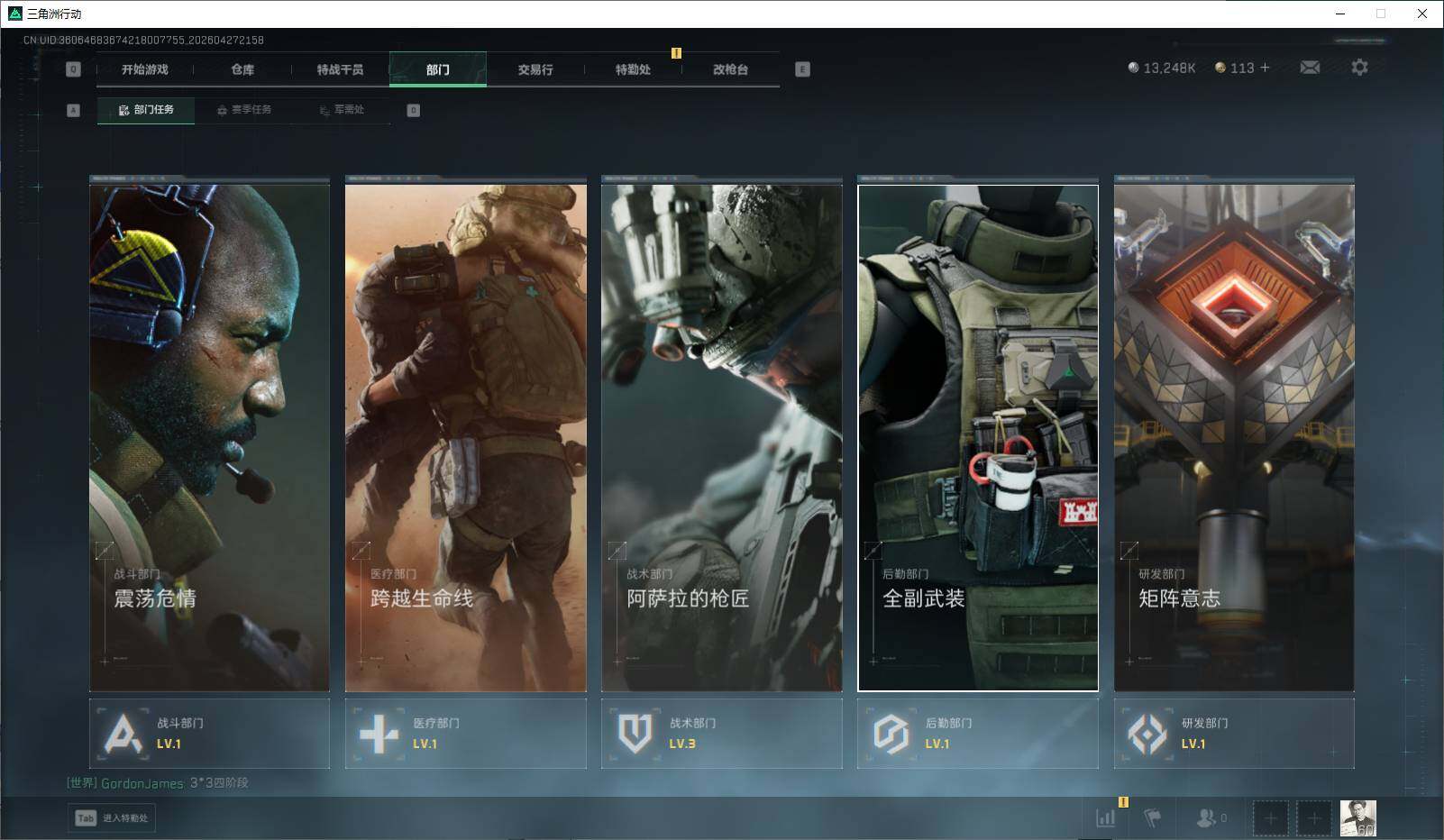Open the friends list icon

[1206, 817]
